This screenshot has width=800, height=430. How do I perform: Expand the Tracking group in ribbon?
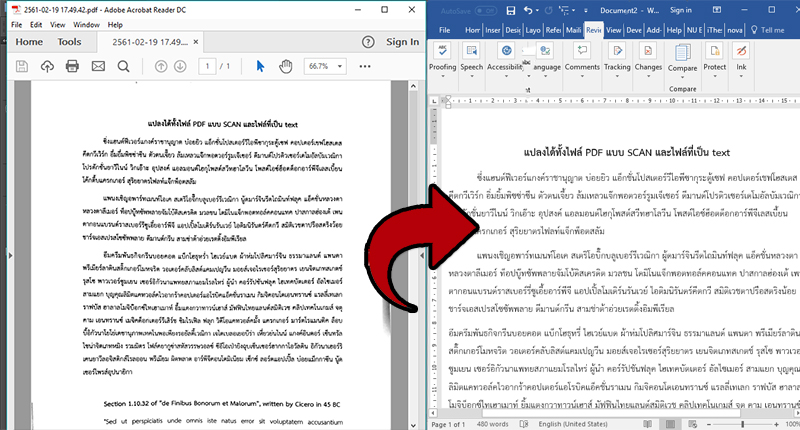click(617, 73)
